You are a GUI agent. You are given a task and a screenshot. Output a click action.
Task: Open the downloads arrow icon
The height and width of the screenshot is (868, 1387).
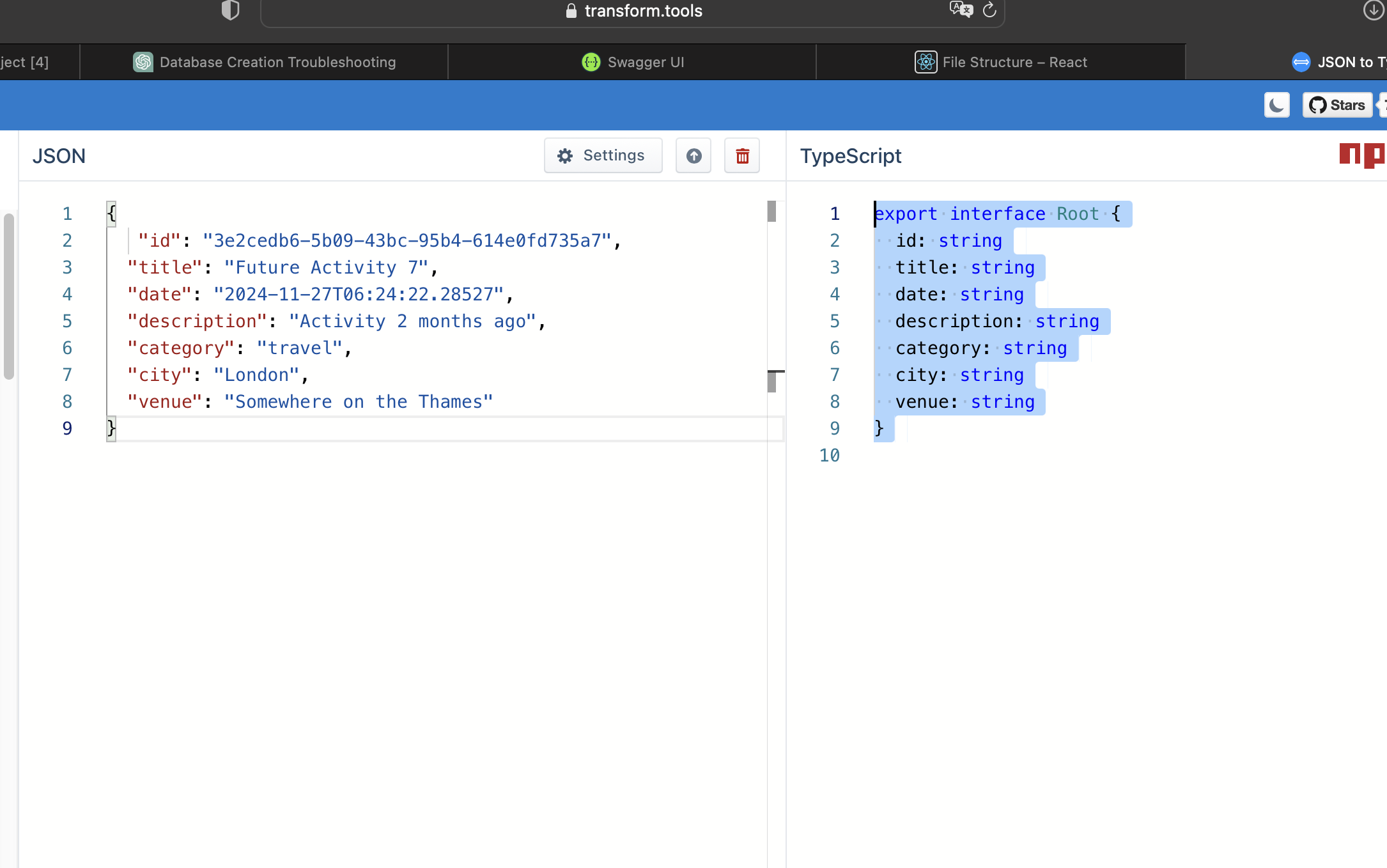[1373, 10]
